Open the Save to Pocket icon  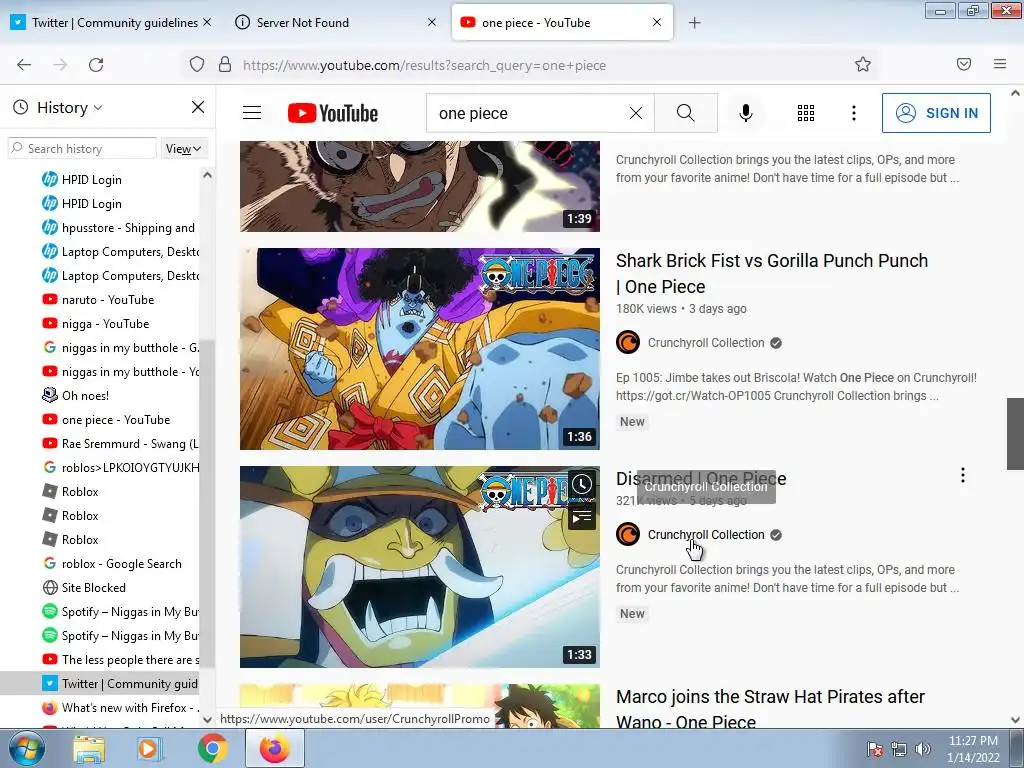(x=964, y=64)
